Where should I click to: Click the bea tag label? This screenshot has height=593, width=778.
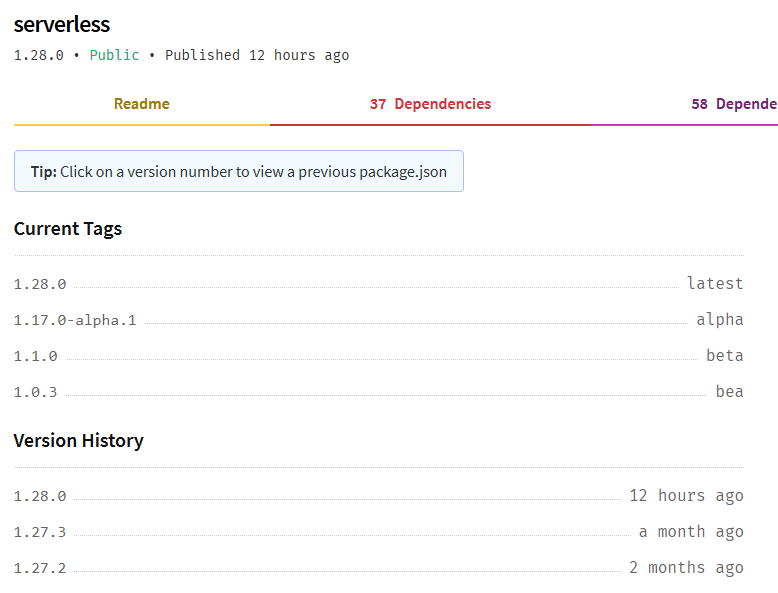coord(729,392)
